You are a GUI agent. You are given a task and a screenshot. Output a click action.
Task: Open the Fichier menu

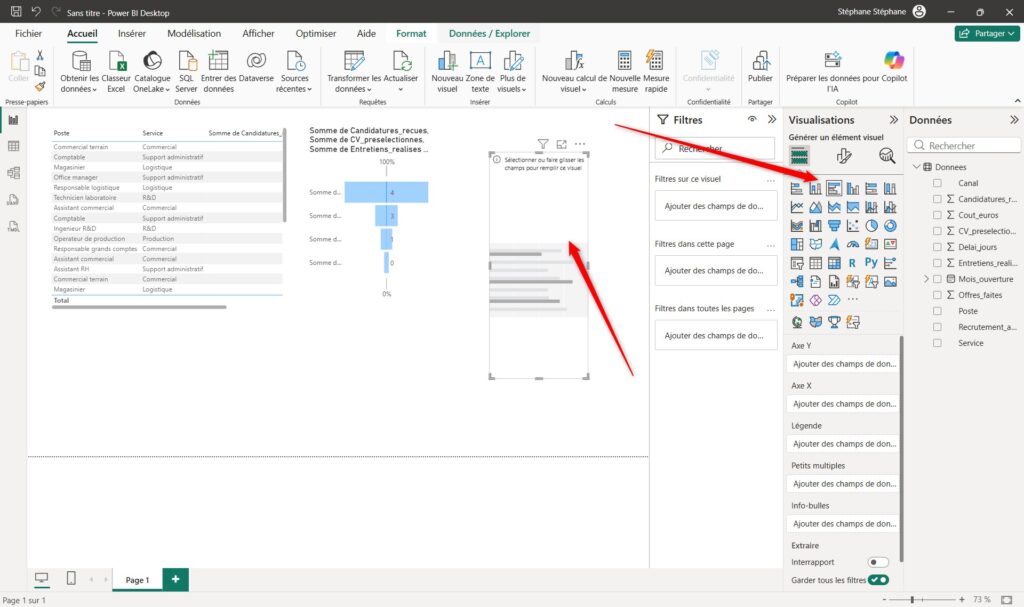28,33
